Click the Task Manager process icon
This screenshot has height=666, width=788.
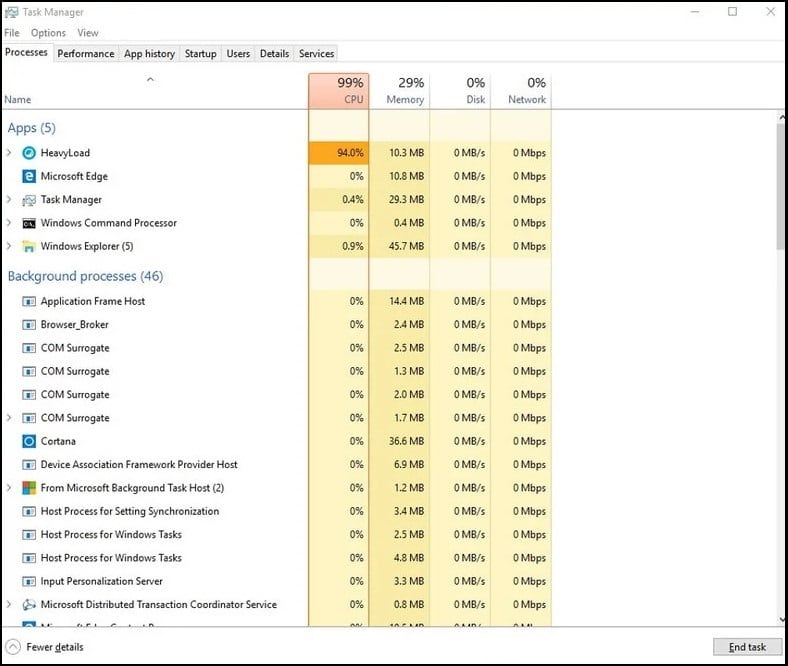click(29, 200)
